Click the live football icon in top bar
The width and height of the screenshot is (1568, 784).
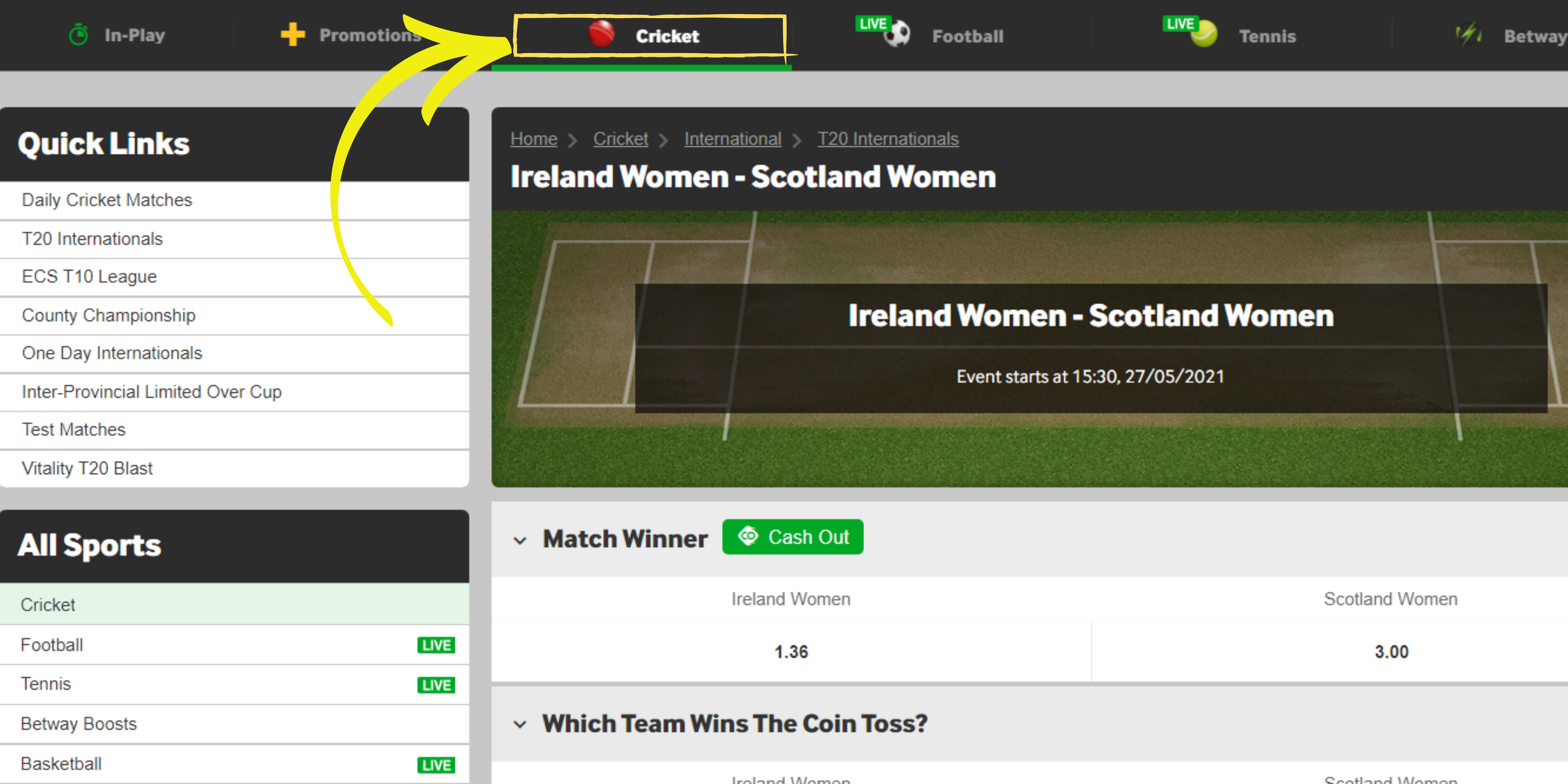(x=897, y=34)
